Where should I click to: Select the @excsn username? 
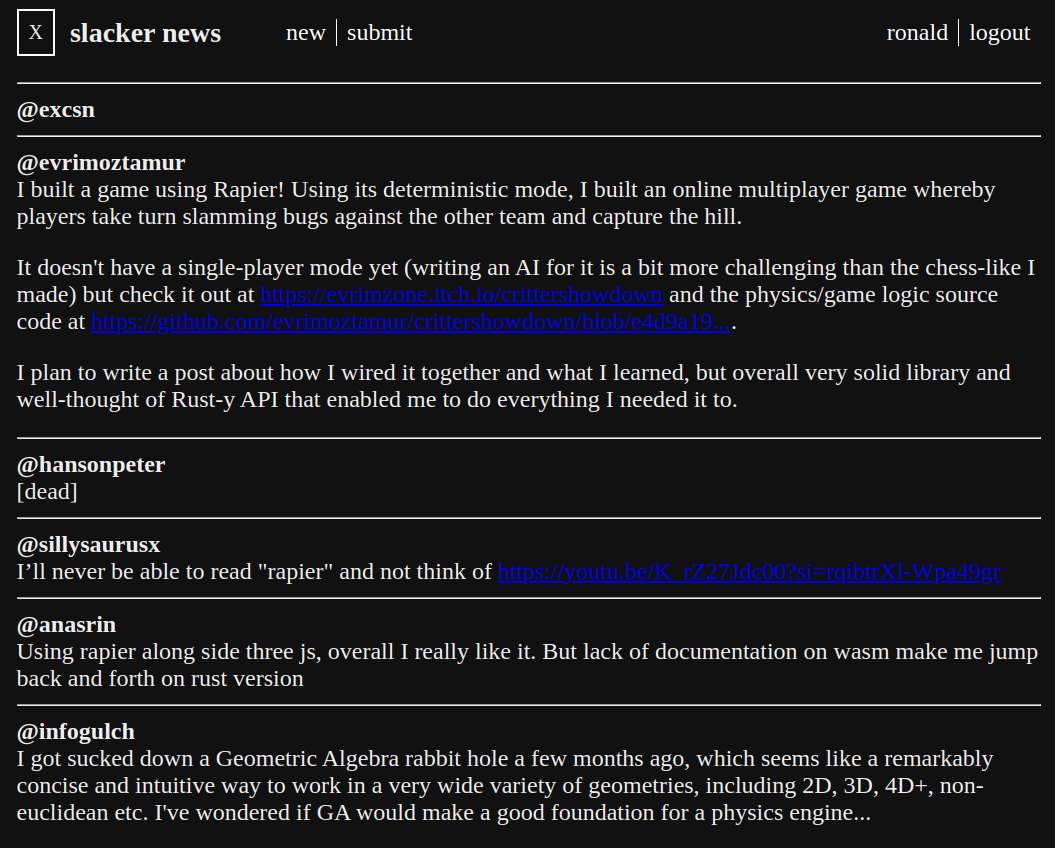56,110
